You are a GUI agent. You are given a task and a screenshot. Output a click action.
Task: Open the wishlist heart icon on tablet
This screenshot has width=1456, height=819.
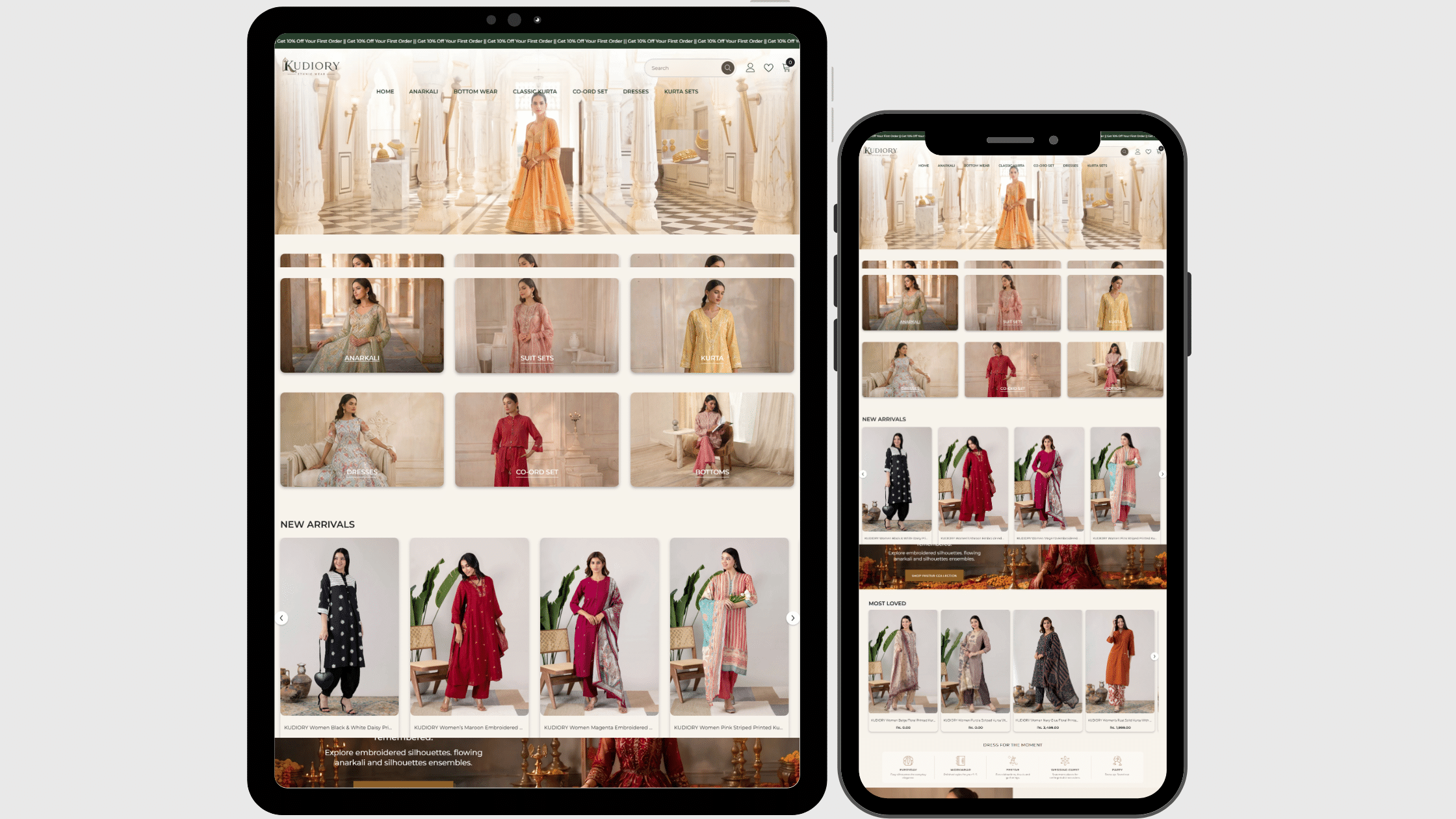[768, 68]
